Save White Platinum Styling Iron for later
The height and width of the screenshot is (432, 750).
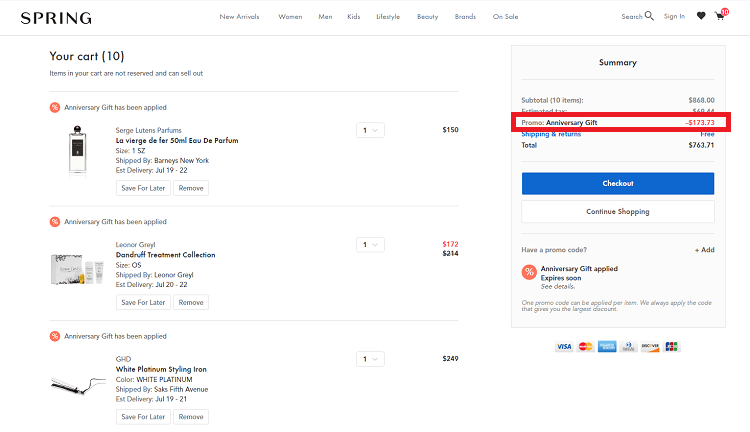click(143, 417)
